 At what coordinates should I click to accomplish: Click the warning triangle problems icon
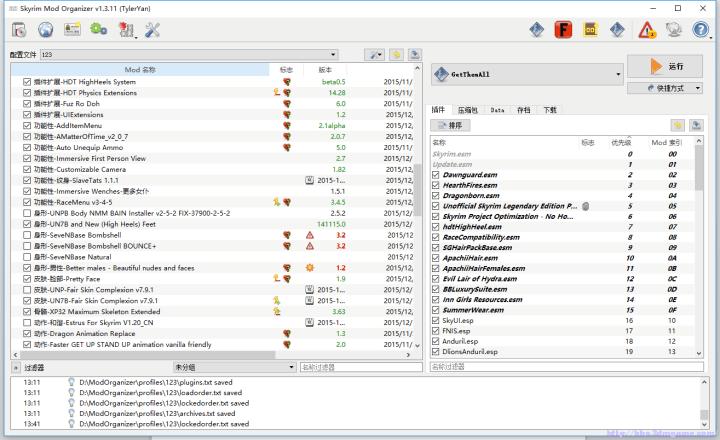coord(648,30)
